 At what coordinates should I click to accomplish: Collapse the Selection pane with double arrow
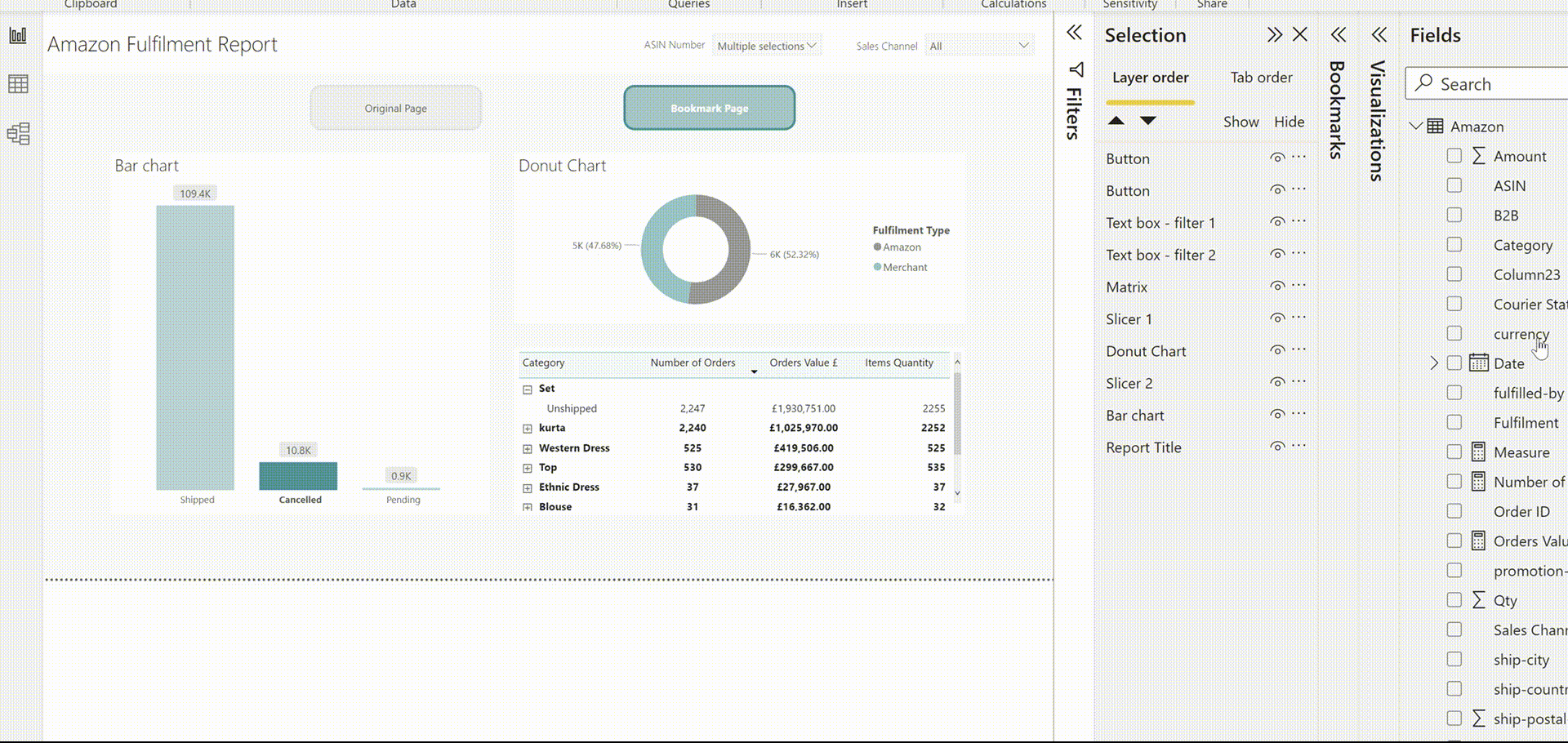pyautogui.click(x=1274, y=34)
